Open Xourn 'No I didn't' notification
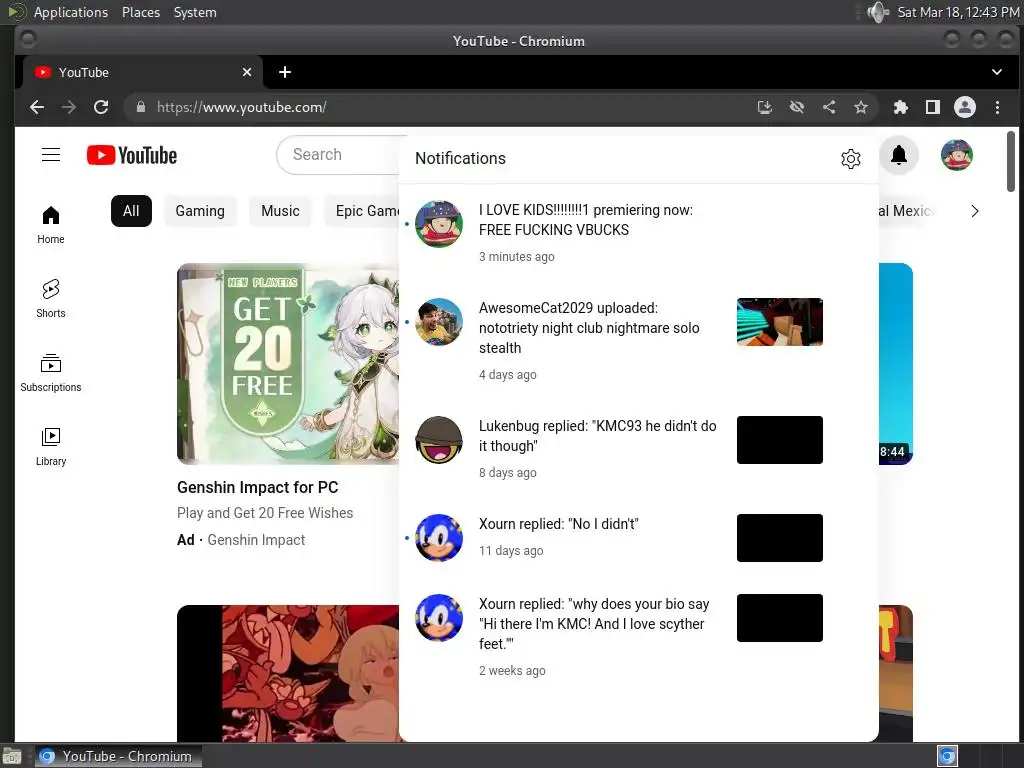Image resolution: width=1024 pixels, height=768 pixels. pos(639,537)
